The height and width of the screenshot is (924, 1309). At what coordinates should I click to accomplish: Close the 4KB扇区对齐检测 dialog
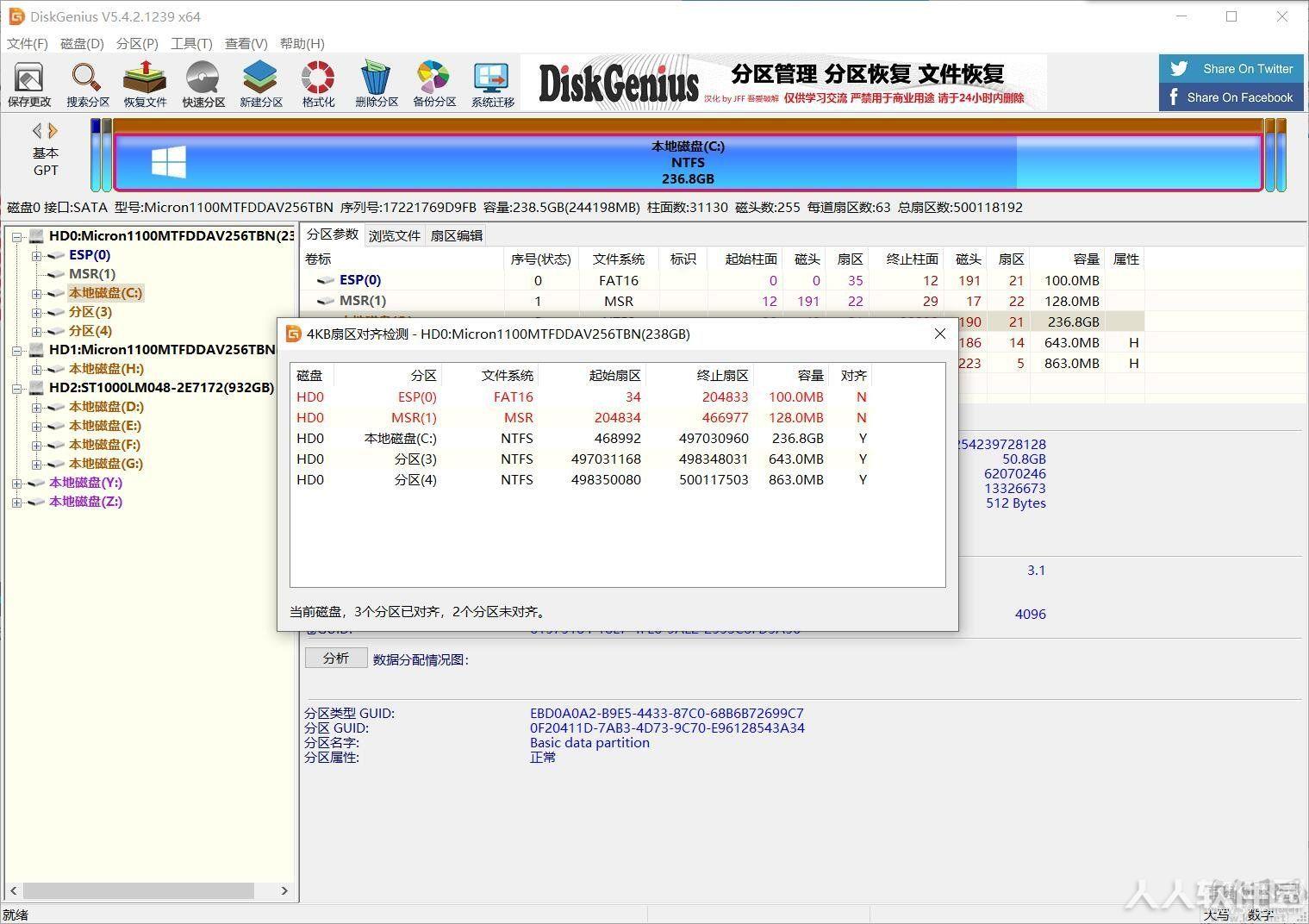(x=940, y=334)
